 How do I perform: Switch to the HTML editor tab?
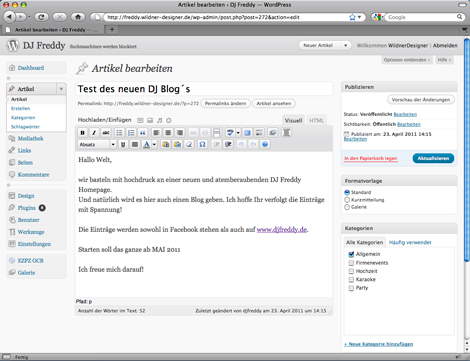[x=316, y=120]
